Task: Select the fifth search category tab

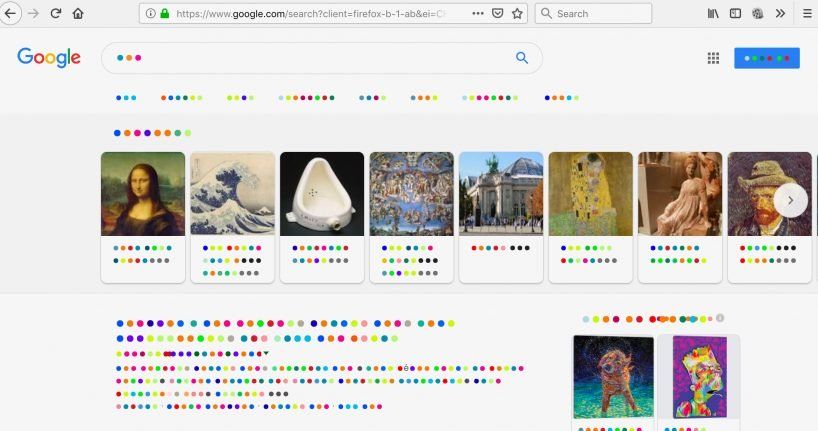Action: [x=372, y=98]
